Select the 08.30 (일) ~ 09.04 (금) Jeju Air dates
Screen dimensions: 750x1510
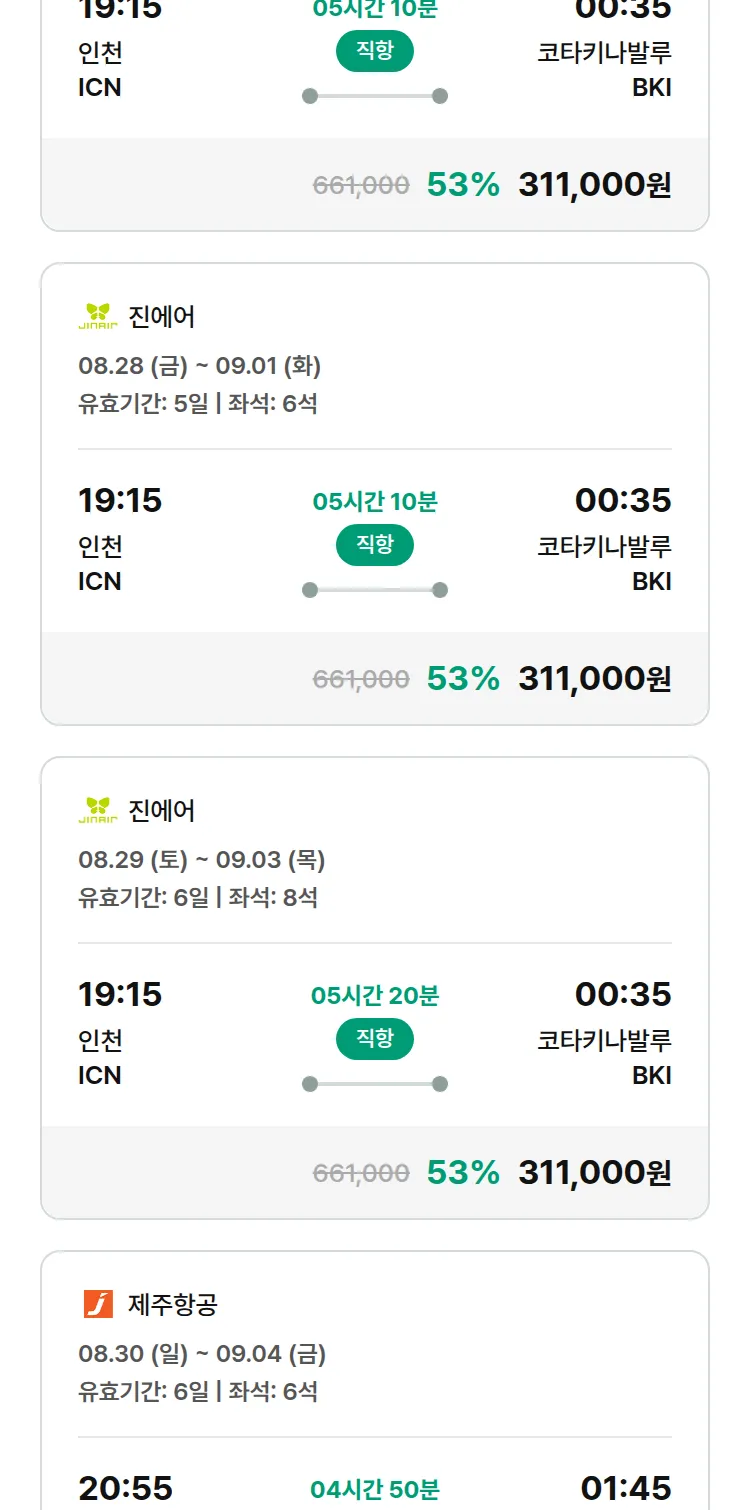point(202,1354)
